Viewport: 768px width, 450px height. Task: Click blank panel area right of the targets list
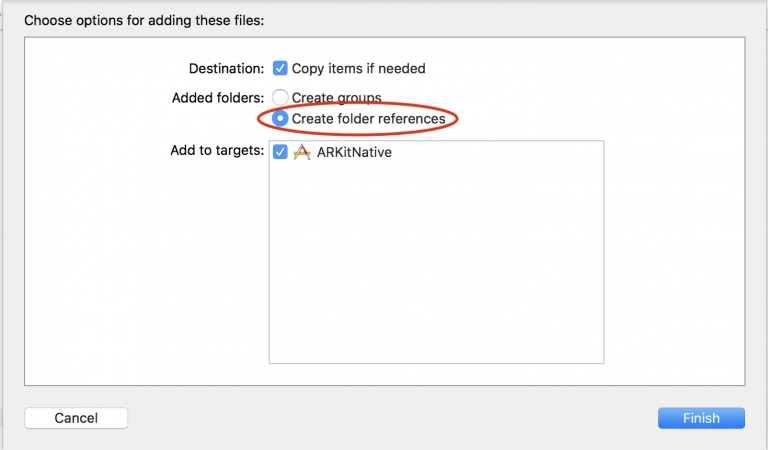pyautogui.click(x=675, y=250)
